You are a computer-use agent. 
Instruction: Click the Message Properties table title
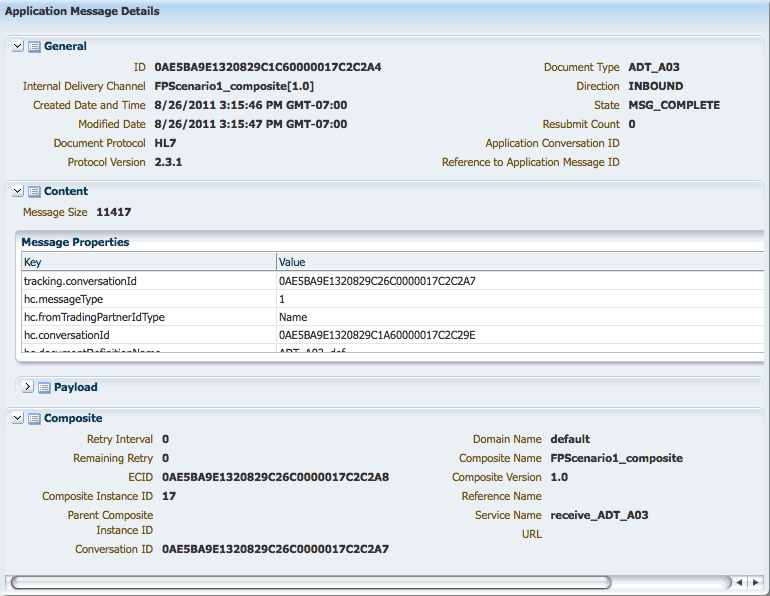tap(75, 243)
